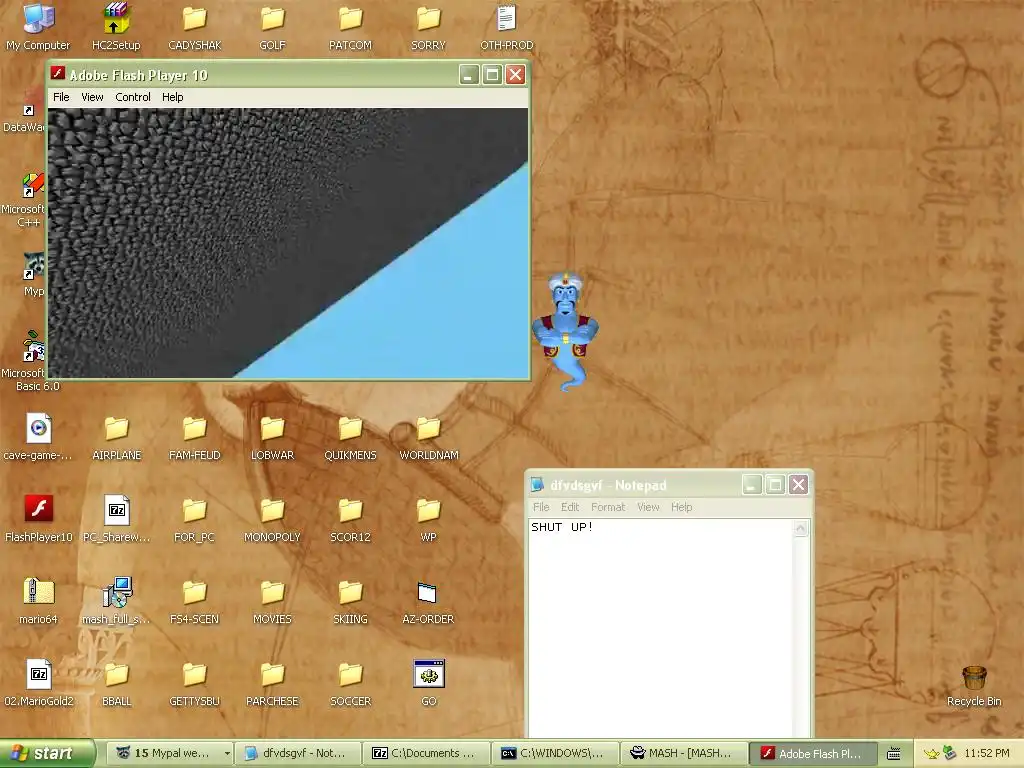The height and width of the screenshot is (768, 1024).
Task: Maximize the Adobe Flash Player window
Action: (492, 75)
